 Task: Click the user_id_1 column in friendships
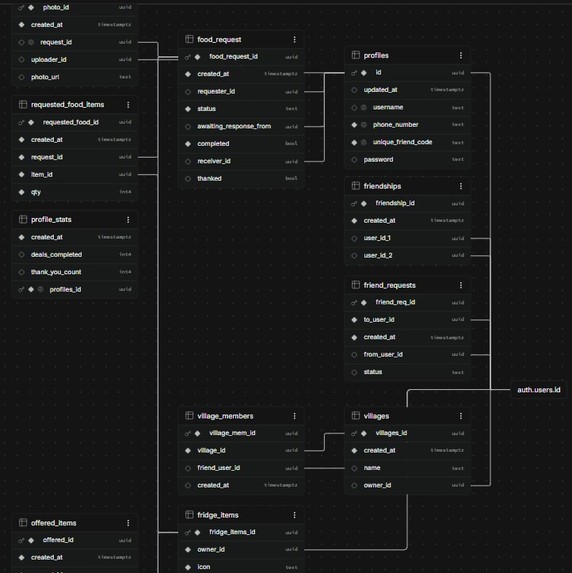(x=408, y=238)
